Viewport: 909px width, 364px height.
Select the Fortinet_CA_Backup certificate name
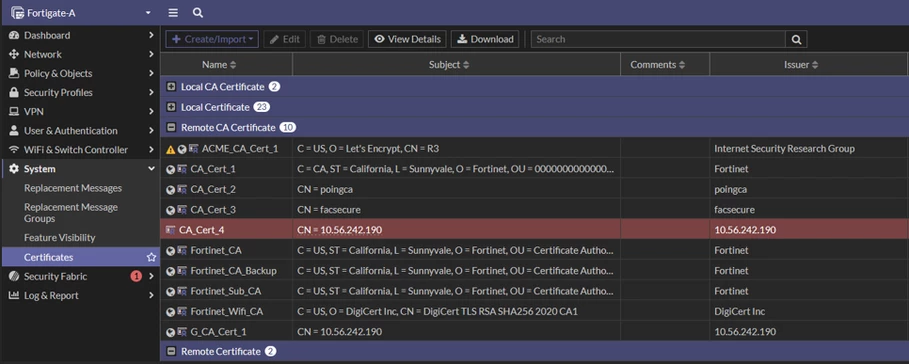click(x=234, y=271)
